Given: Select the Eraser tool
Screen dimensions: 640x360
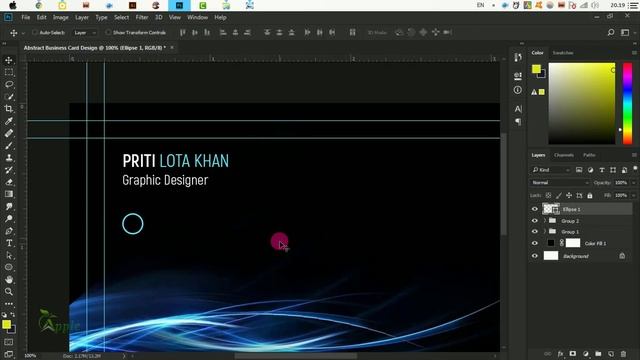Looking at the screenshot, I should point(9,182).
